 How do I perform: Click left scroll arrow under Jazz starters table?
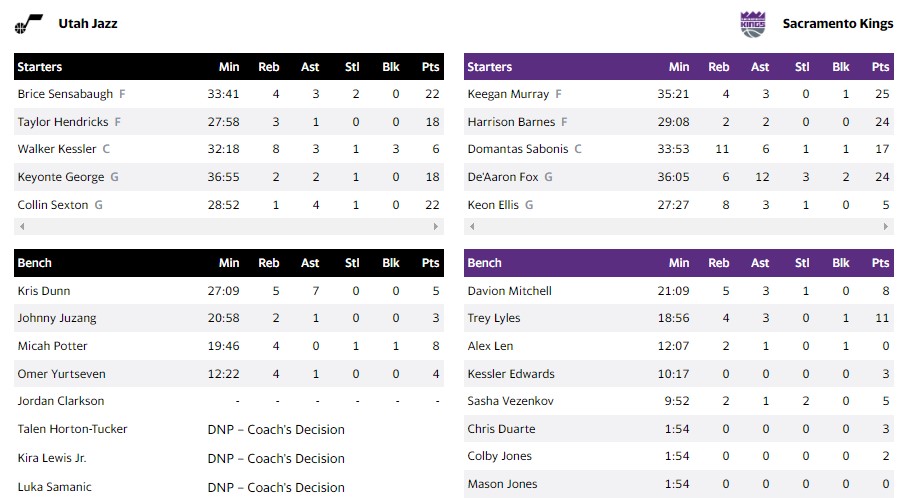click(x=22, y=227)
